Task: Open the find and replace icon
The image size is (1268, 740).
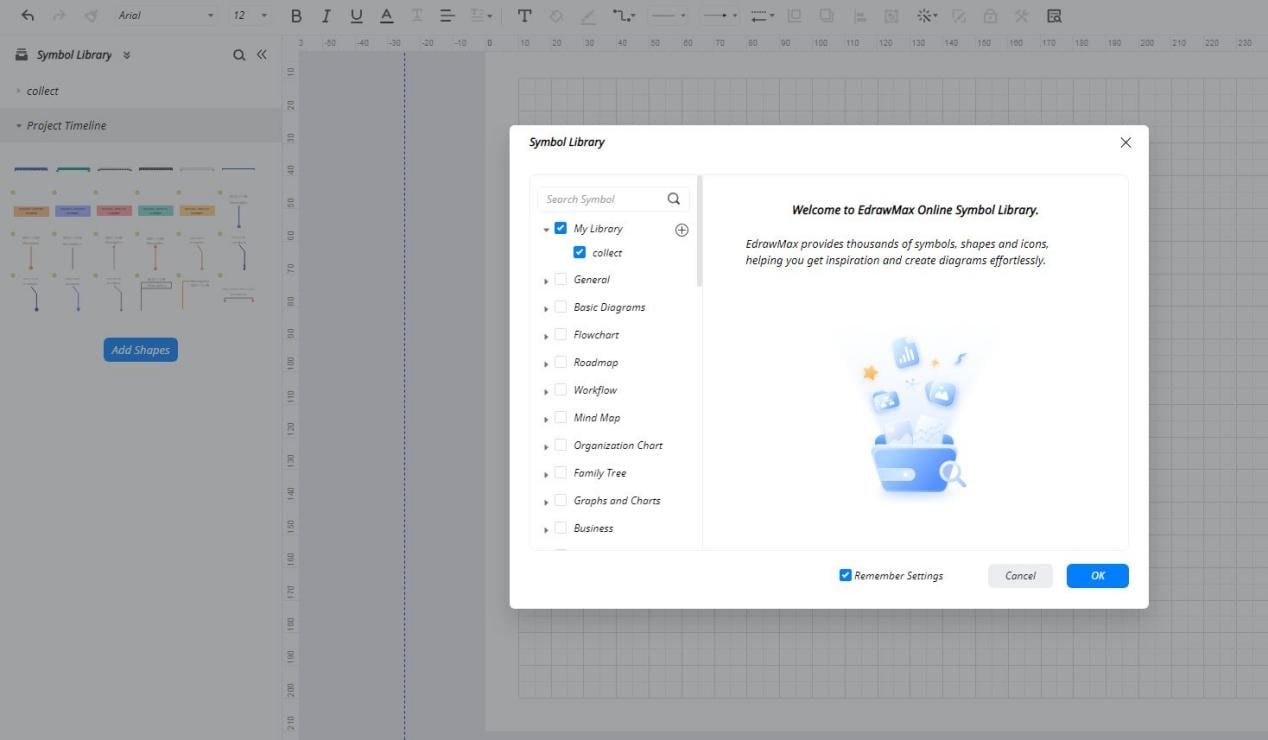Action: pos(1053,16)
